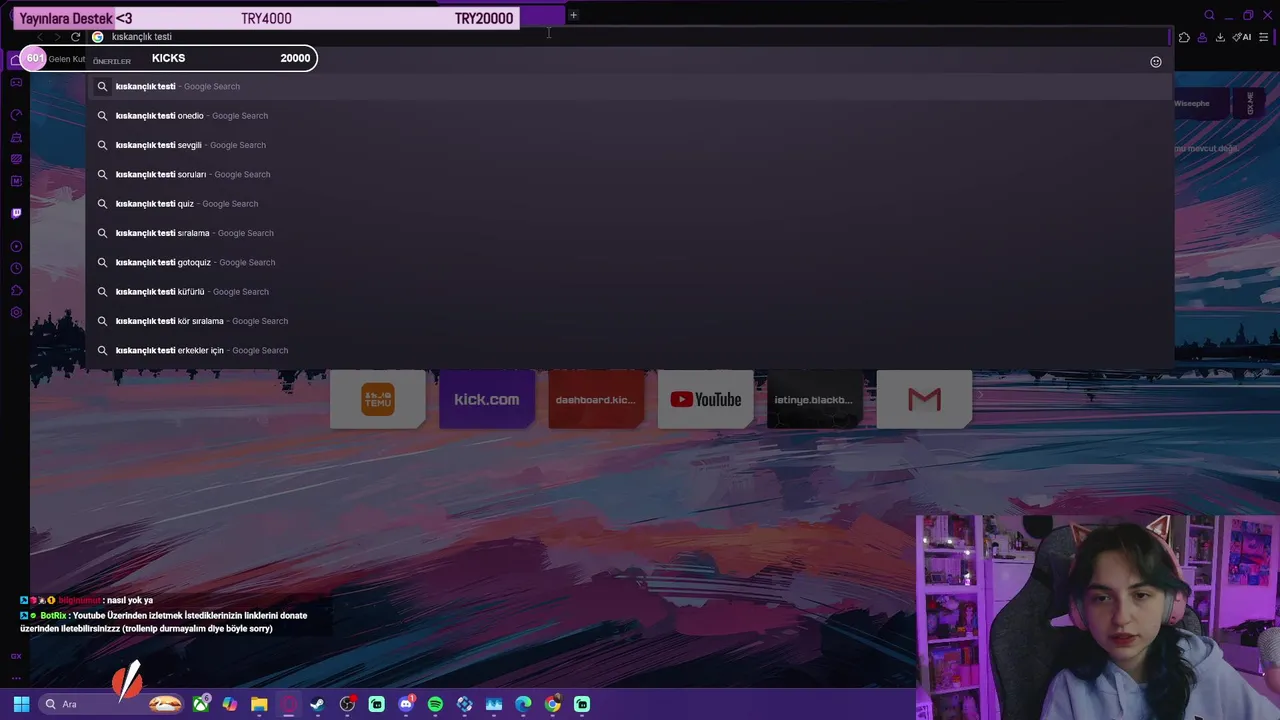Screen dimensions: 1280x720
Task: Open Google Chrome from taskbar
Action: (552, 704)
